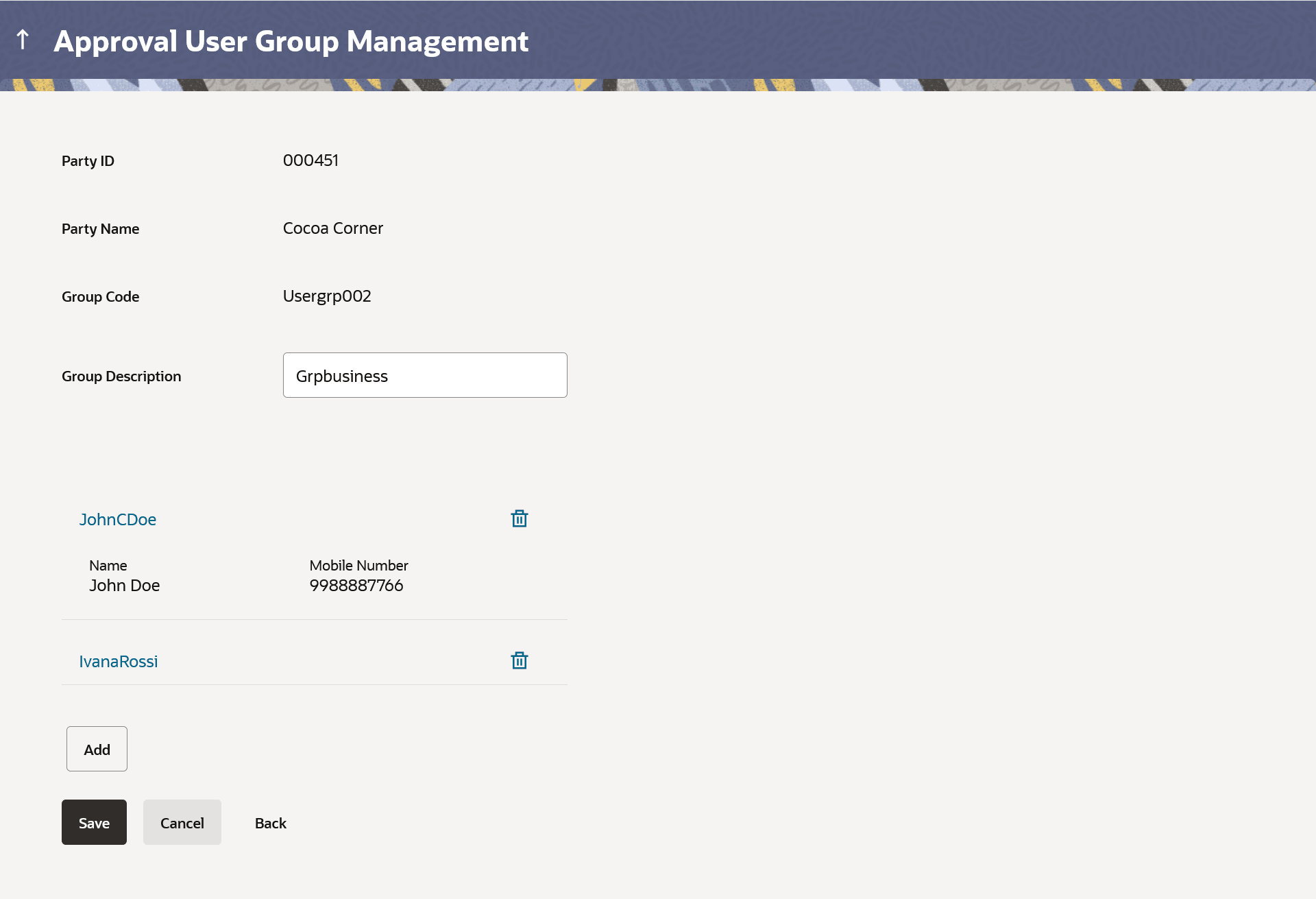Delete user JohnCDoe with trash icon
This screenshot has height=899, width=1316.
point(520,519)
